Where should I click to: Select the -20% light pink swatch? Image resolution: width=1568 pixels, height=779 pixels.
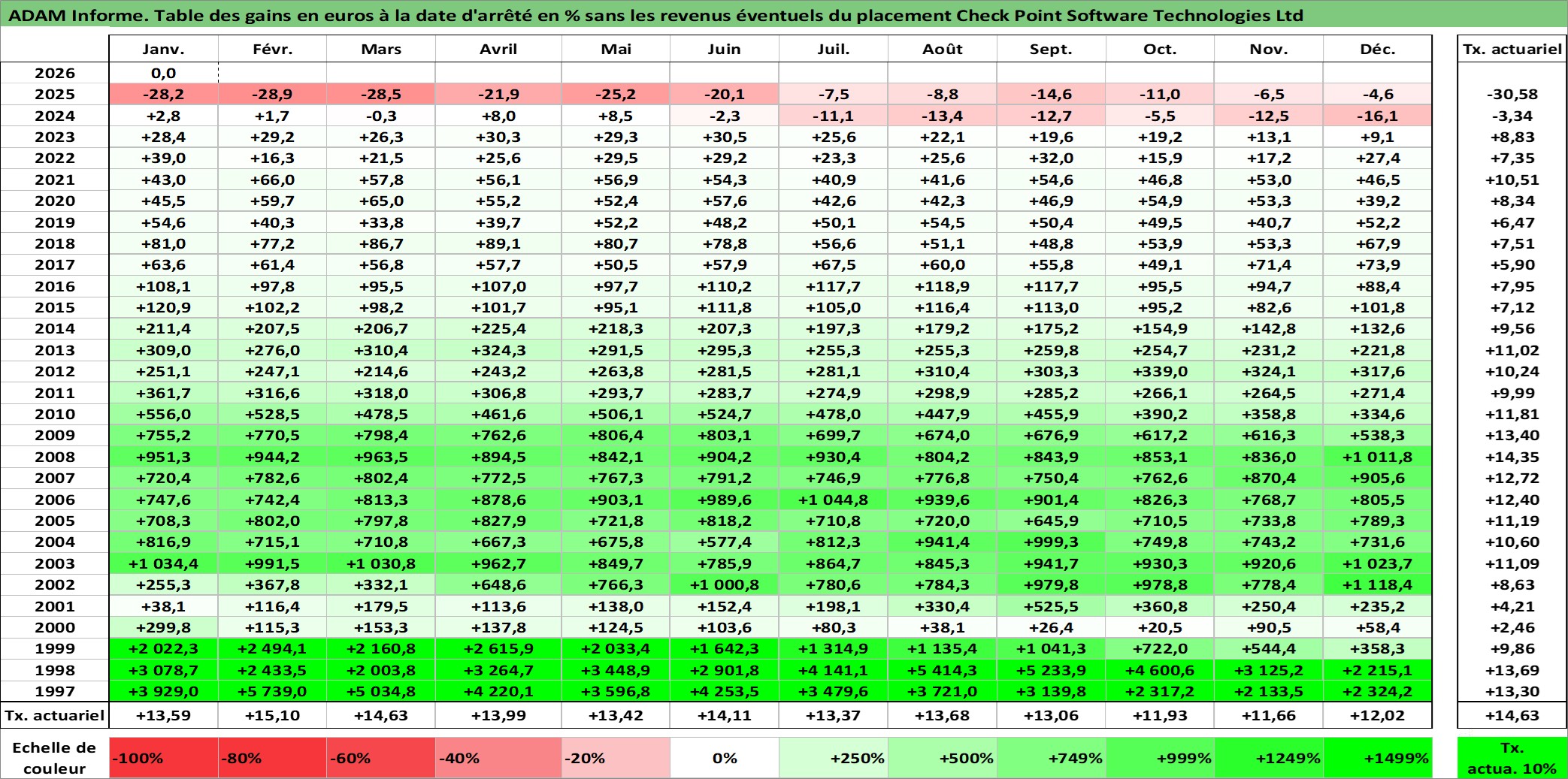pyautogui.click(x=616, y=758)
